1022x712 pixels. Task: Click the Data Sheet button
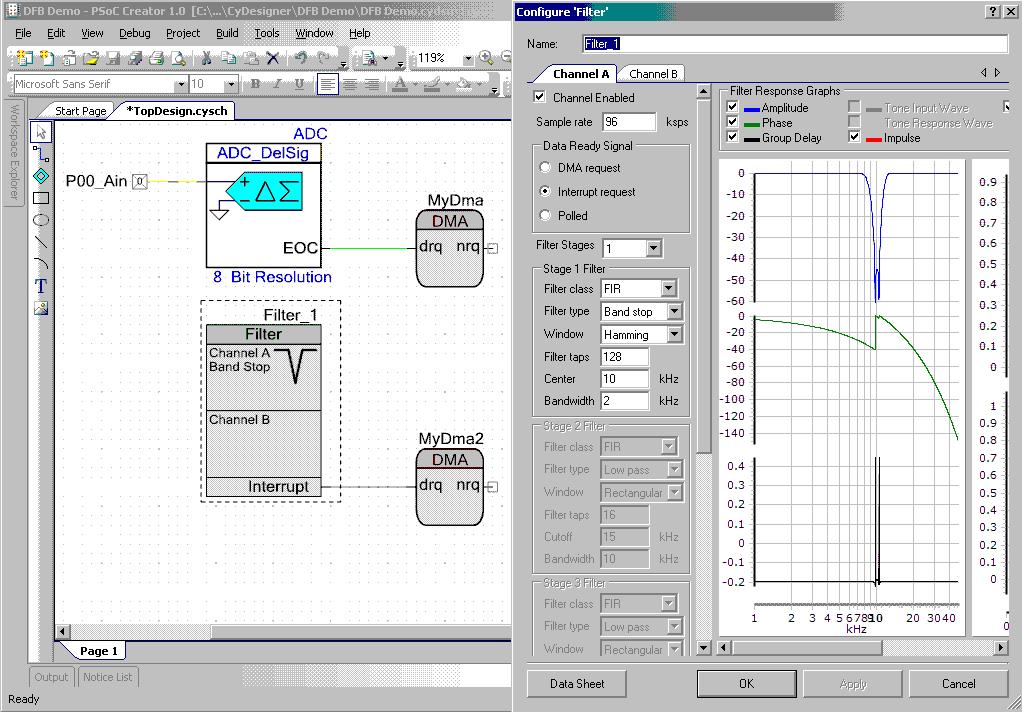(577, 684)
